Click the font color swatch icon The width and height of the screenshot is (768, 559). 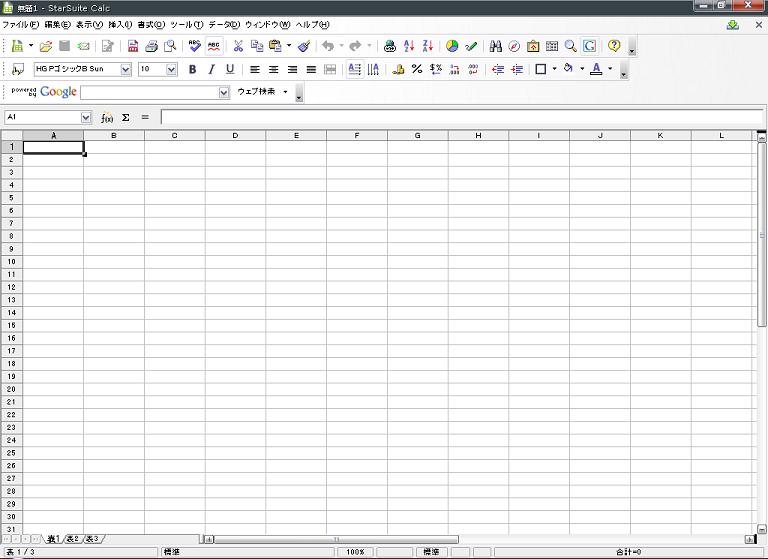(x=596, y=70)
